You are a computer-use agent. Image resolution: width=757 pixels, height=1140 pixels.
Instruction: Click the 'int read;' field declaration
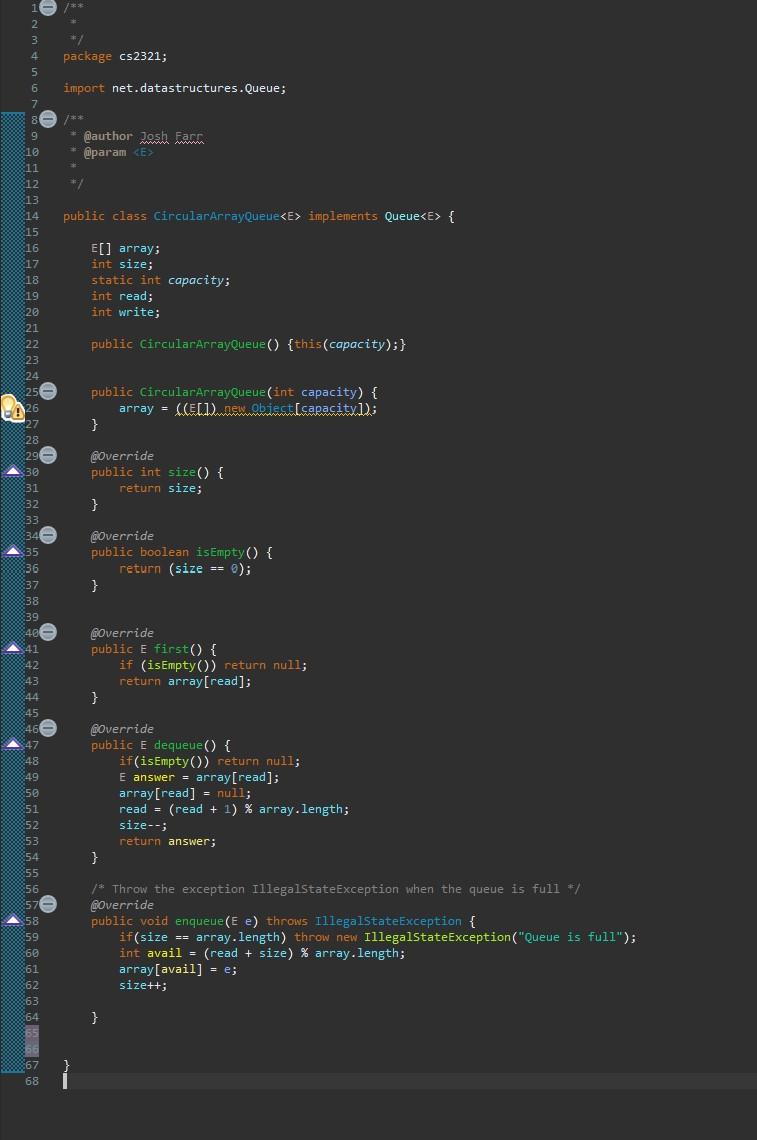[122, 296]
